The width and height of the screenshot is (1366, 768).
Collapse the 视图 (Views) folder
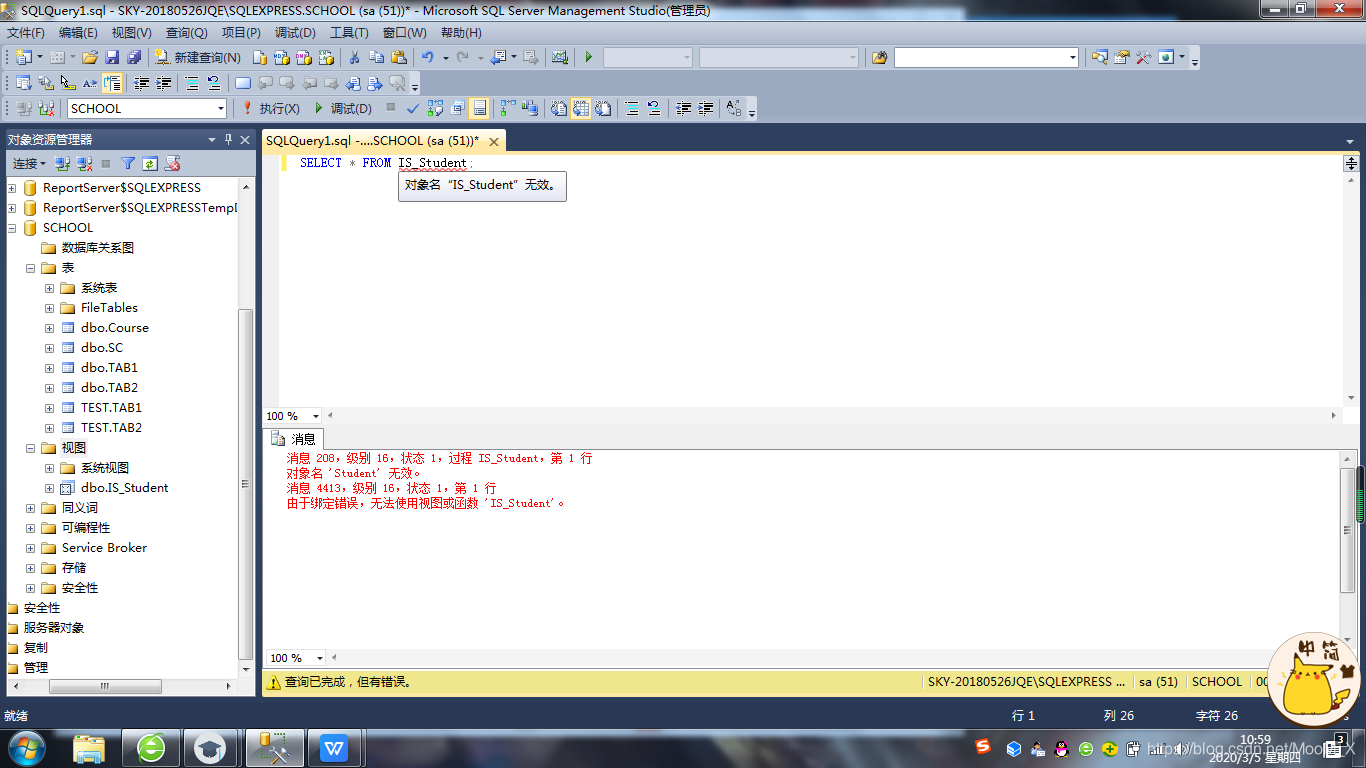(30, 448)
